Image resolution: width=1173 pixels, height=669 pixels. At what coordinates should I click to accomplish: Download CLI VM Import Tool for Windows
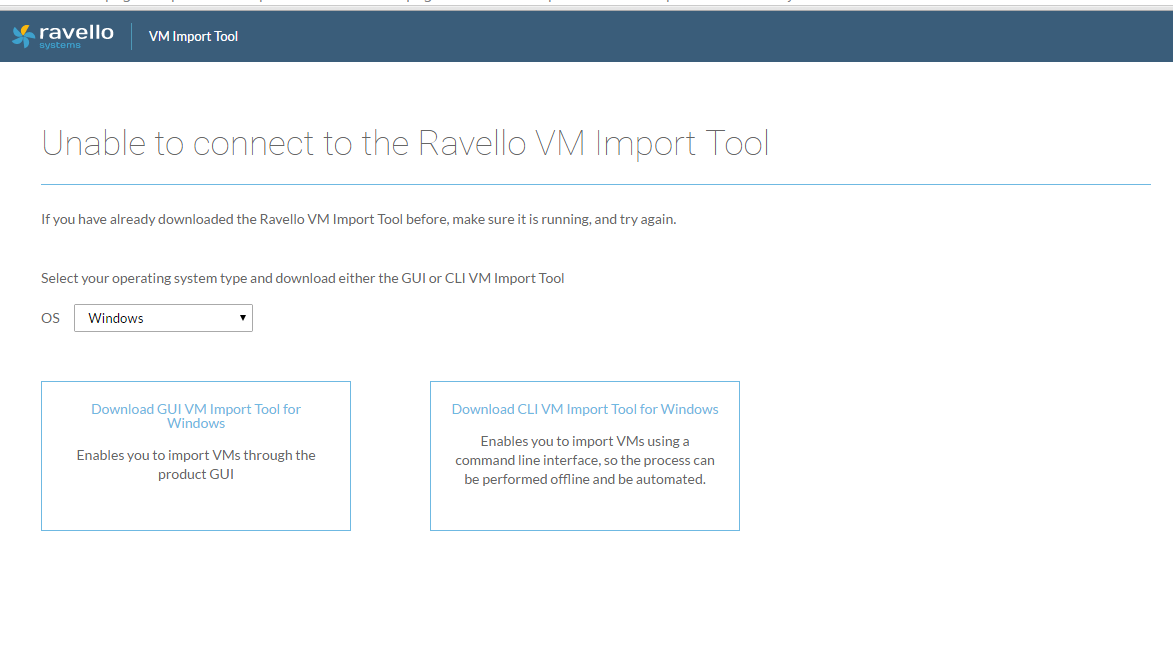pos(585,409)
